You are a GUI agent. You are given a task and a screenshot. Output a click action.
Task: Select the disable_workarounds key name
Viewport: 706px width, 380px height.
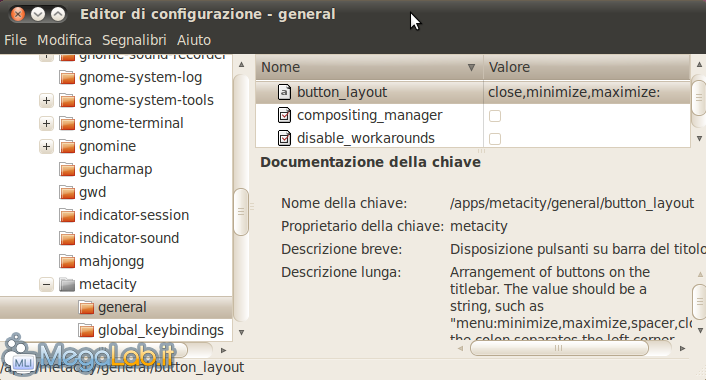click(366, 138)
